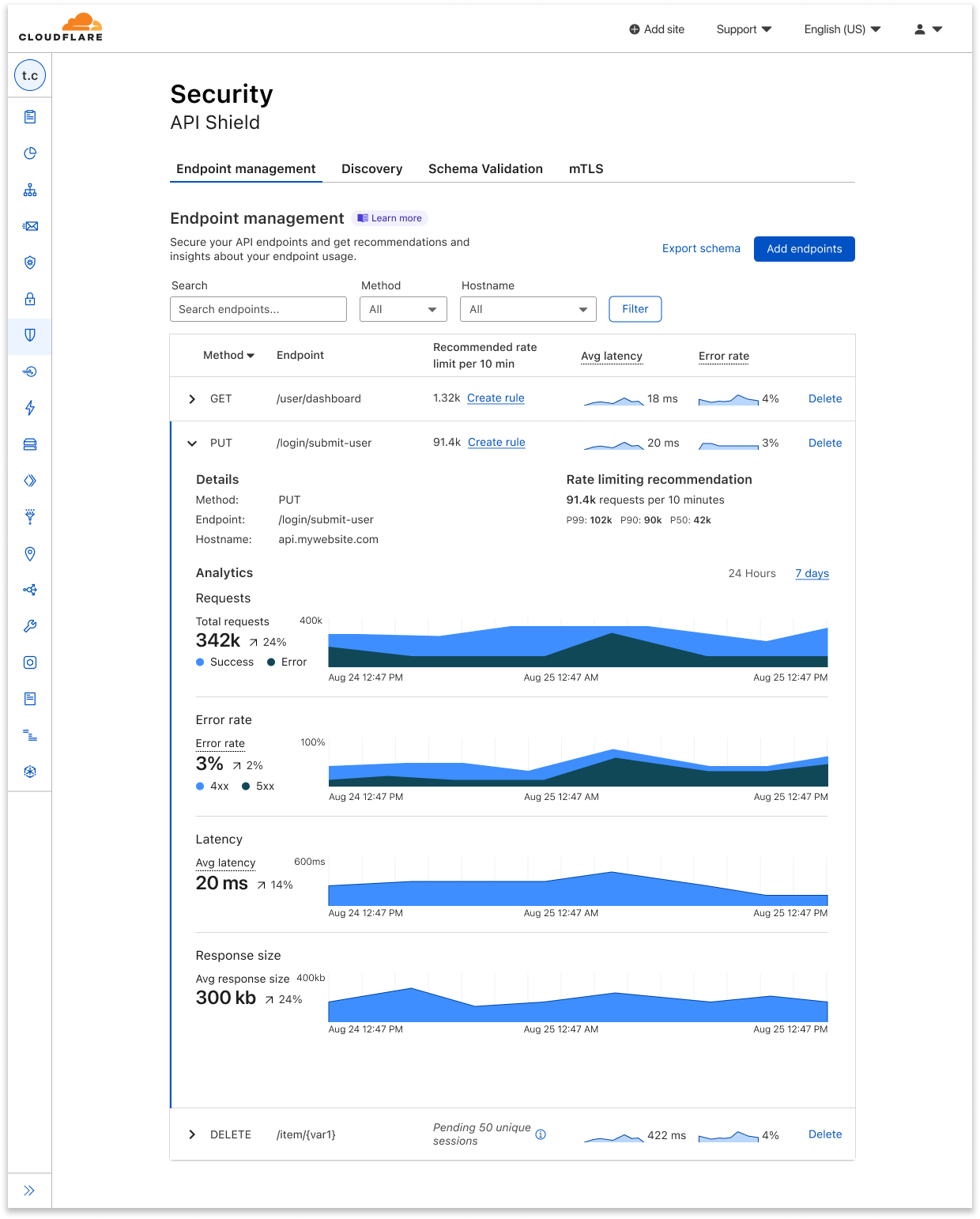Viewport: 980px width, 1219px height.
Task: Click the info icon beside Pending sessions
Action: [x=541, y=1134]
